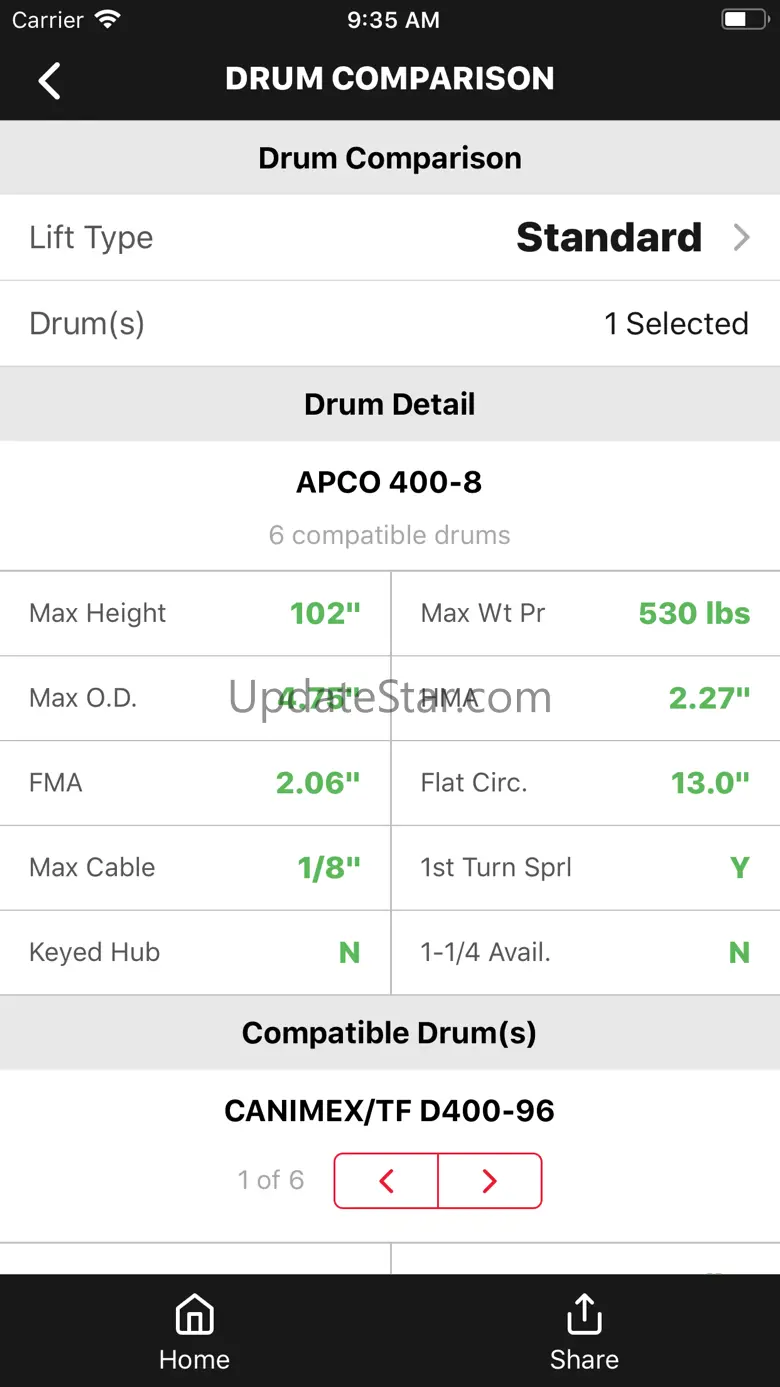The height and width of the screenshot is (1387, 780).
Task: Tap the Max Height 102" cell
Action: coord(195,613)
